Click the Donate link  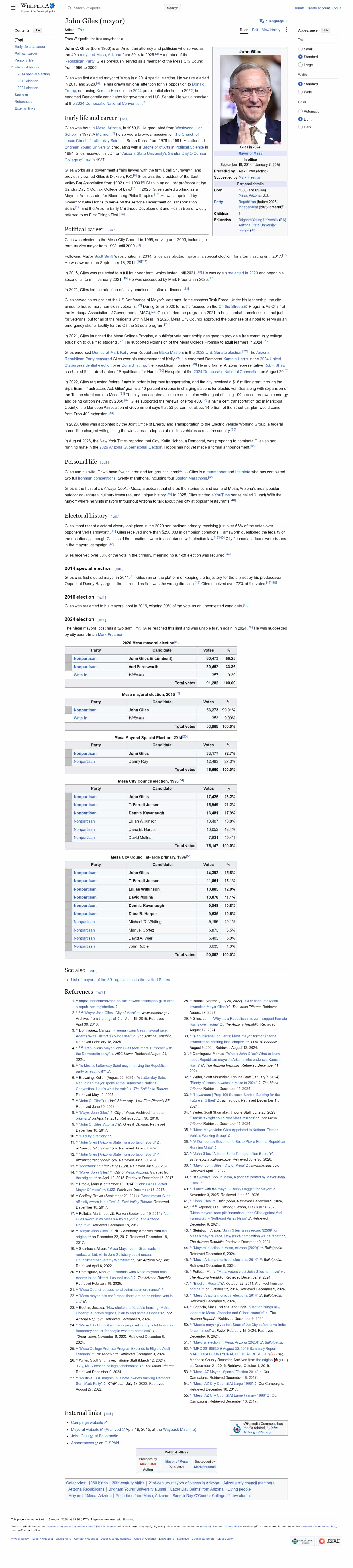[x=299, y=8]
